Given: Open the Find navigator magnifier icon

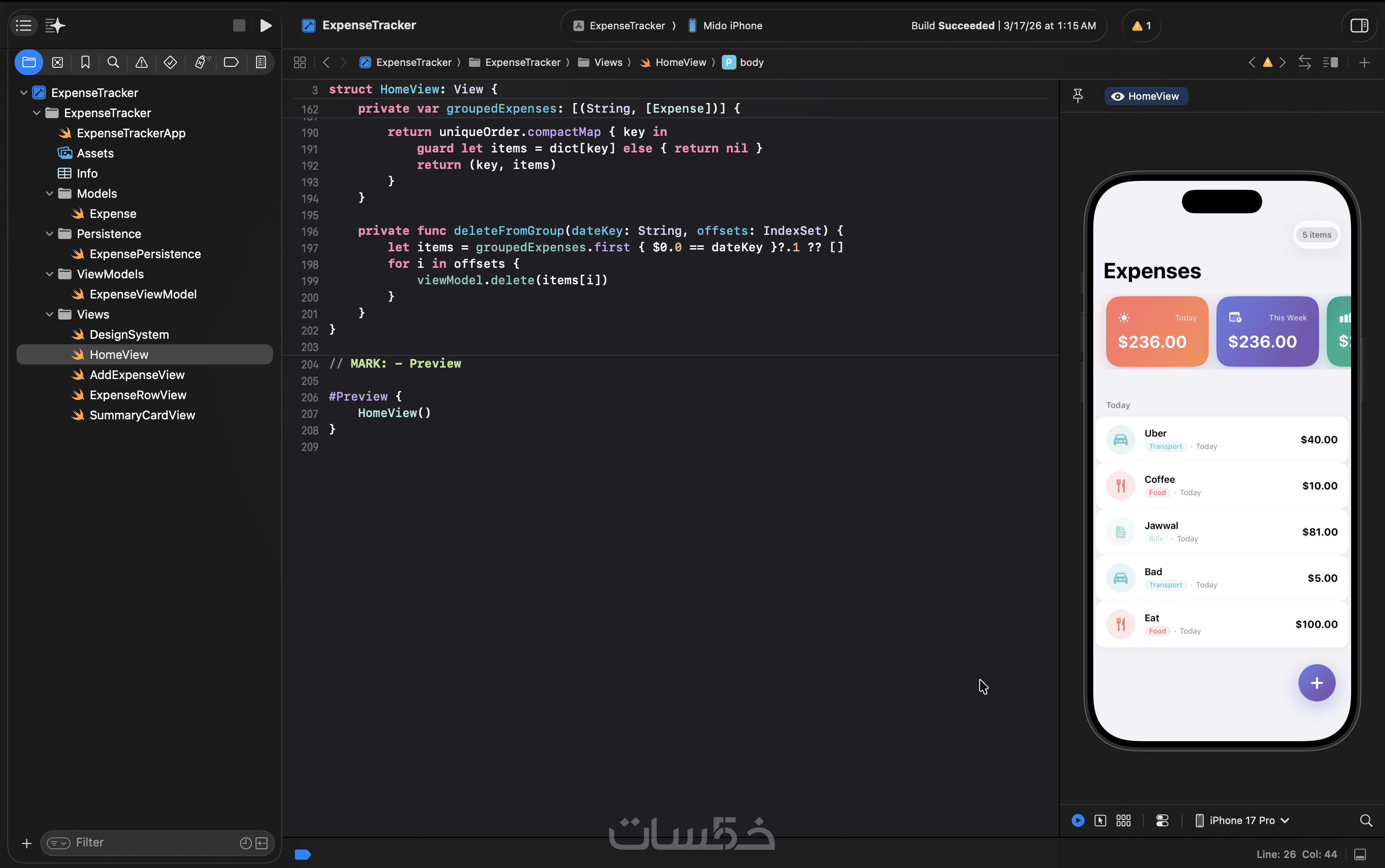Looking at the screenshot, I should pyautogui.click(x=113, y=63).
